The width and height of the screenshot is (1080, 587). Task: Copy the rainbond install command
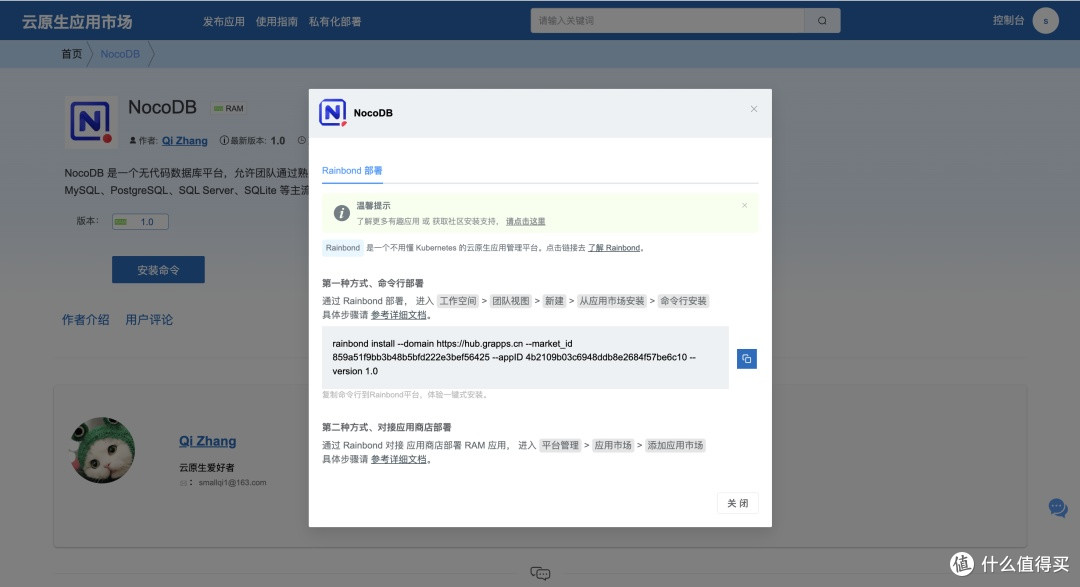(x=747, y=358)
